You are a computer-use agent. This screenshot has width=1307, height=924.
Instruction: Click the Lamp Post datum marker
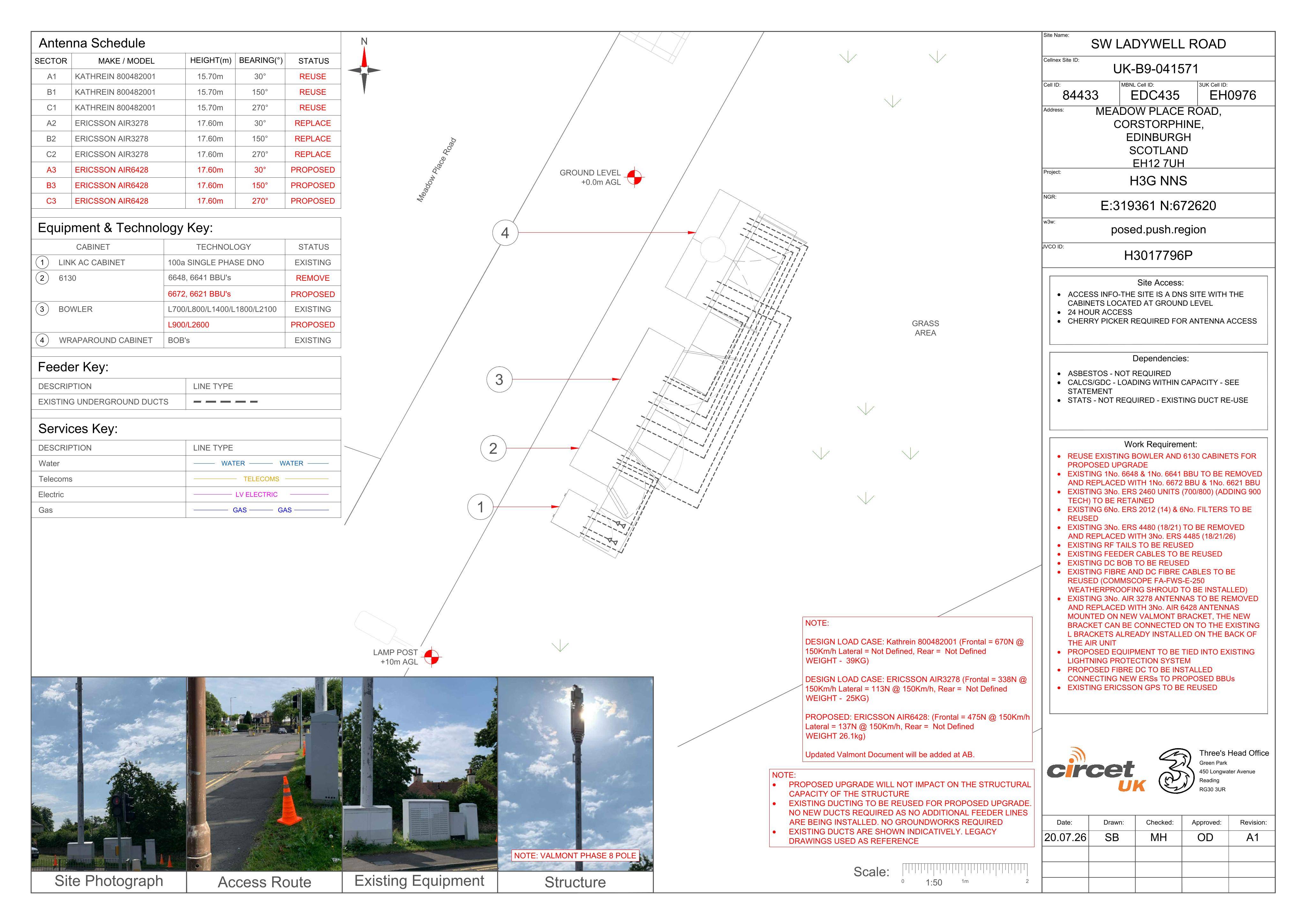(432, 657)
